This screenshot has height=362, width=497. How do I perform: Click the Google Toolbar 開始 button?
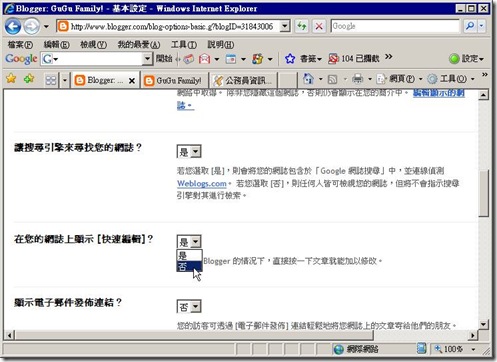click(x=164, y=59)
